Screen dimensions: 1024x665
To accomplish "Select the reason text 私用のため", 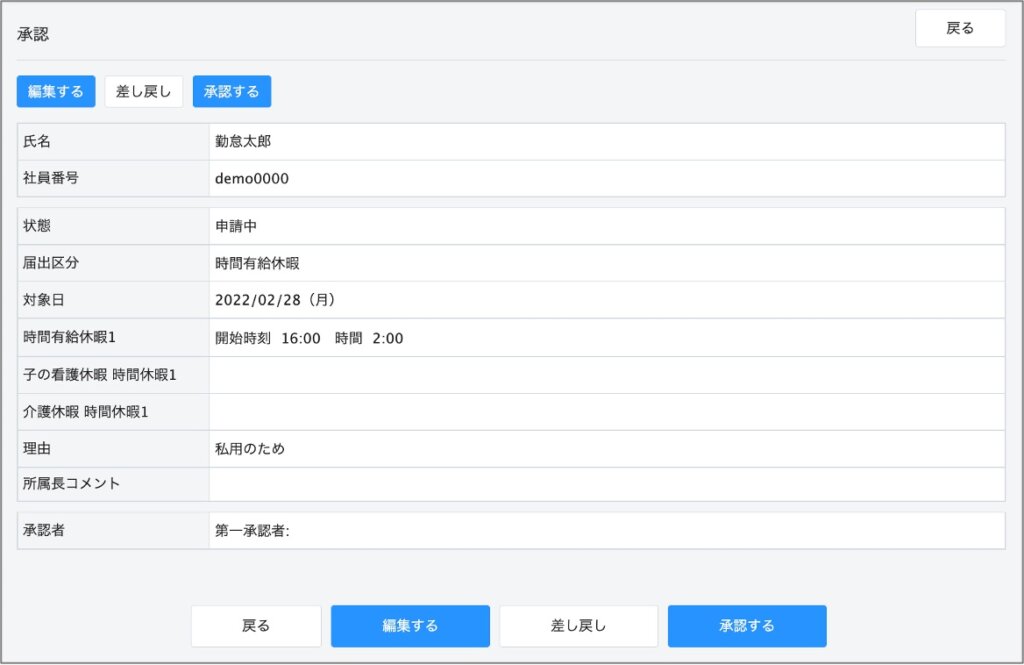I will click(250, 449).
